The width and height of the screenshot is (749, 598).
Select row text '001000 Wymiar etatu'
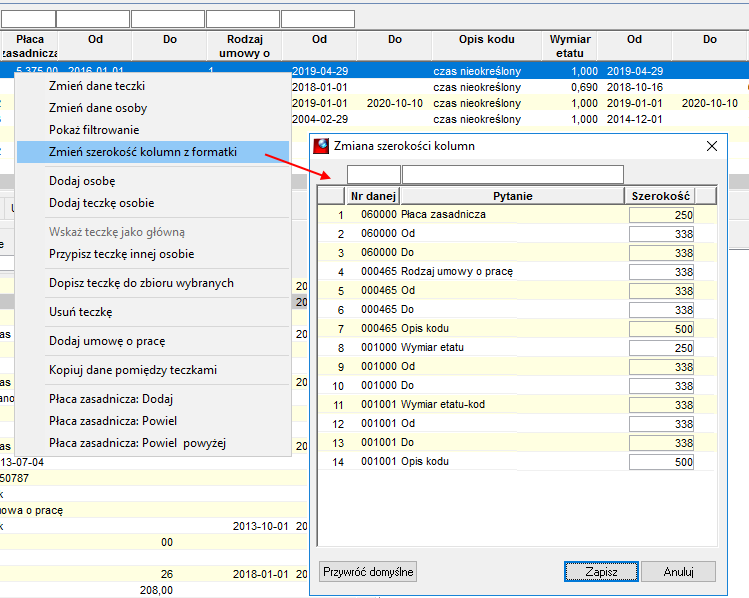coord(412,348)
